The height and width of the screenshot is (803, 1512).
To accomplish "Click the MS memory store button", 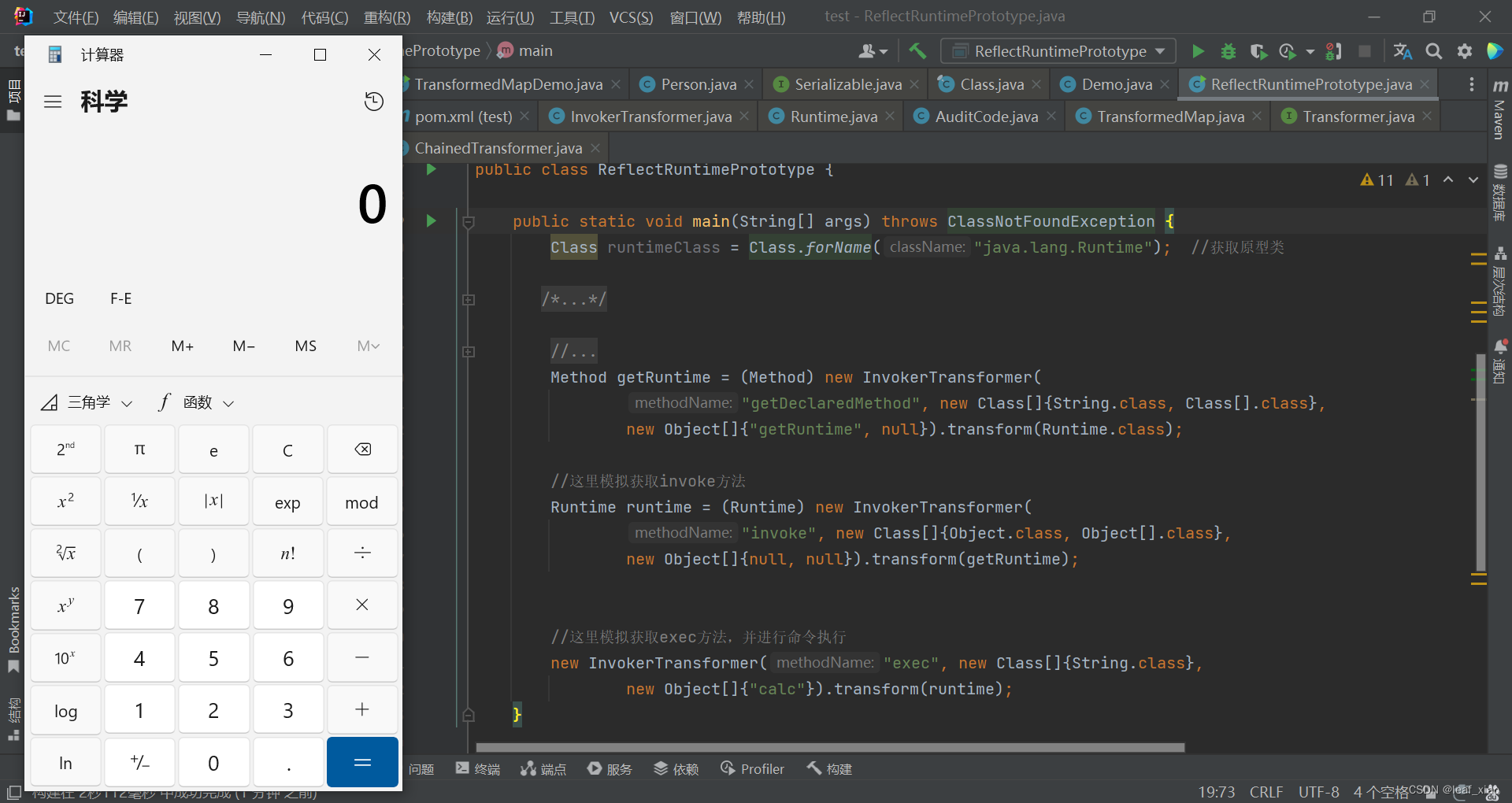I will click(306, 346).
